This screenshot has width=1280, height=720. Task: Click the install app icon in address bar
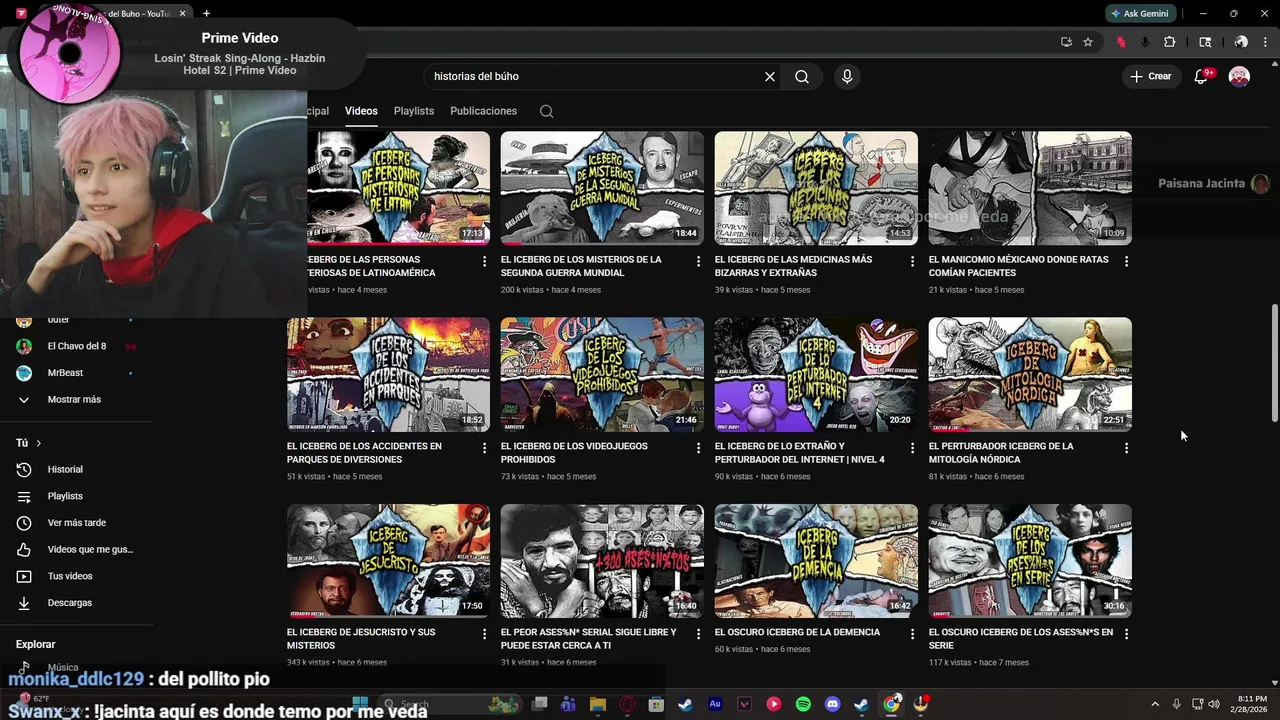pyautogui.click(x=1066, y=42)
